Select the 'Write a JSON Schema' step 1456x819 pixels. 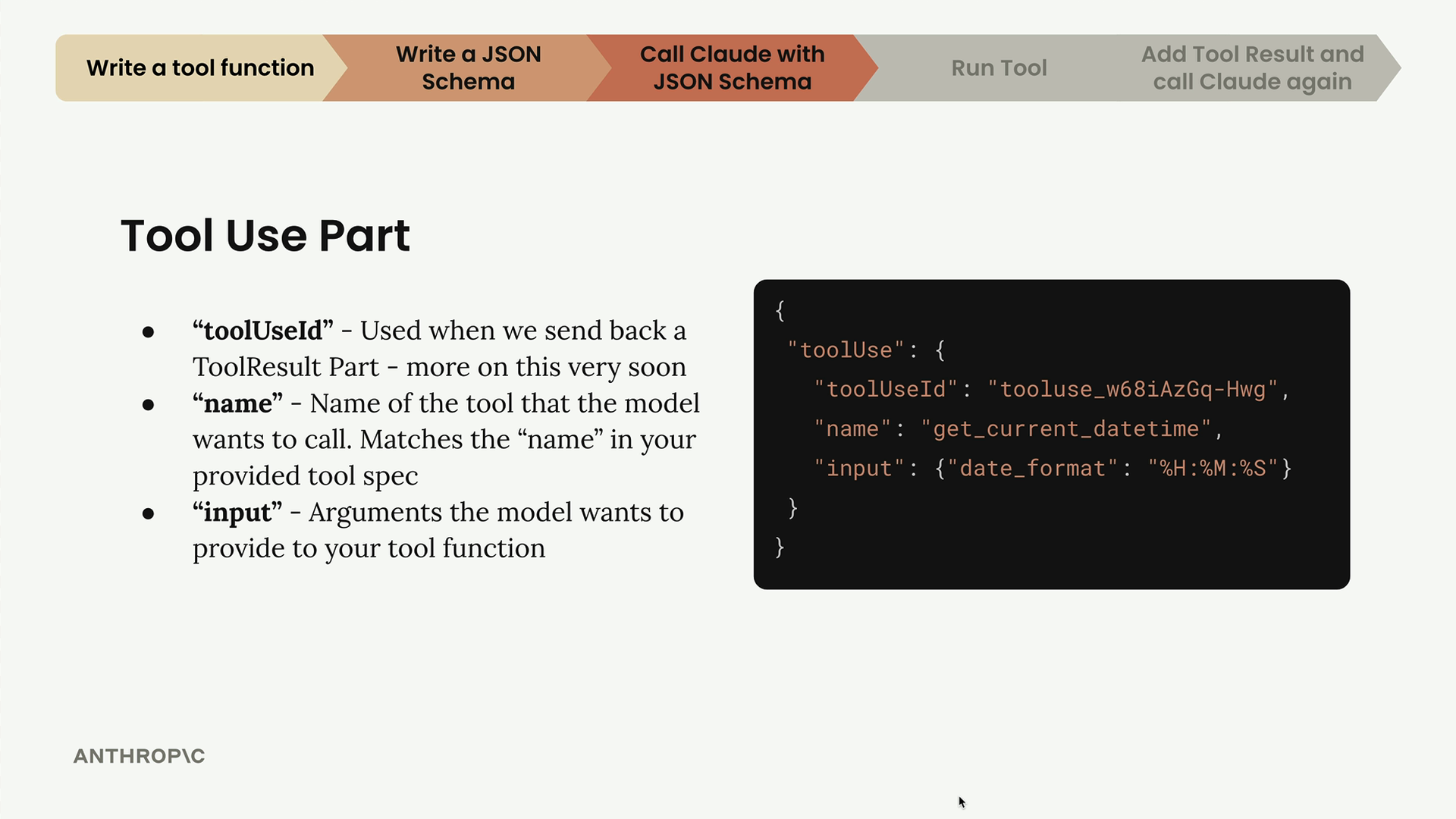point(468,68)
